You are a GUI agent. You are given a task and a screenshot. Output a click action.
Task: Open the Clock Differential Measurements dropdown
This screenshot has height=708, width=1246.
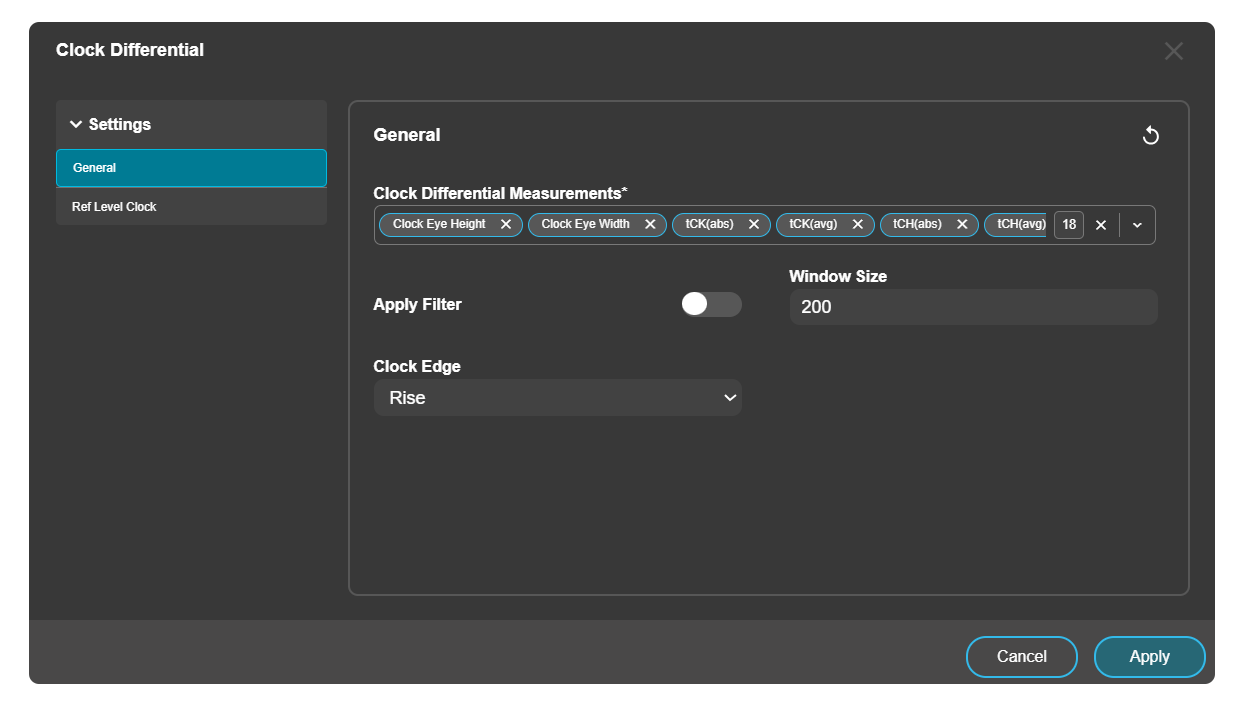pos(1136,224)
